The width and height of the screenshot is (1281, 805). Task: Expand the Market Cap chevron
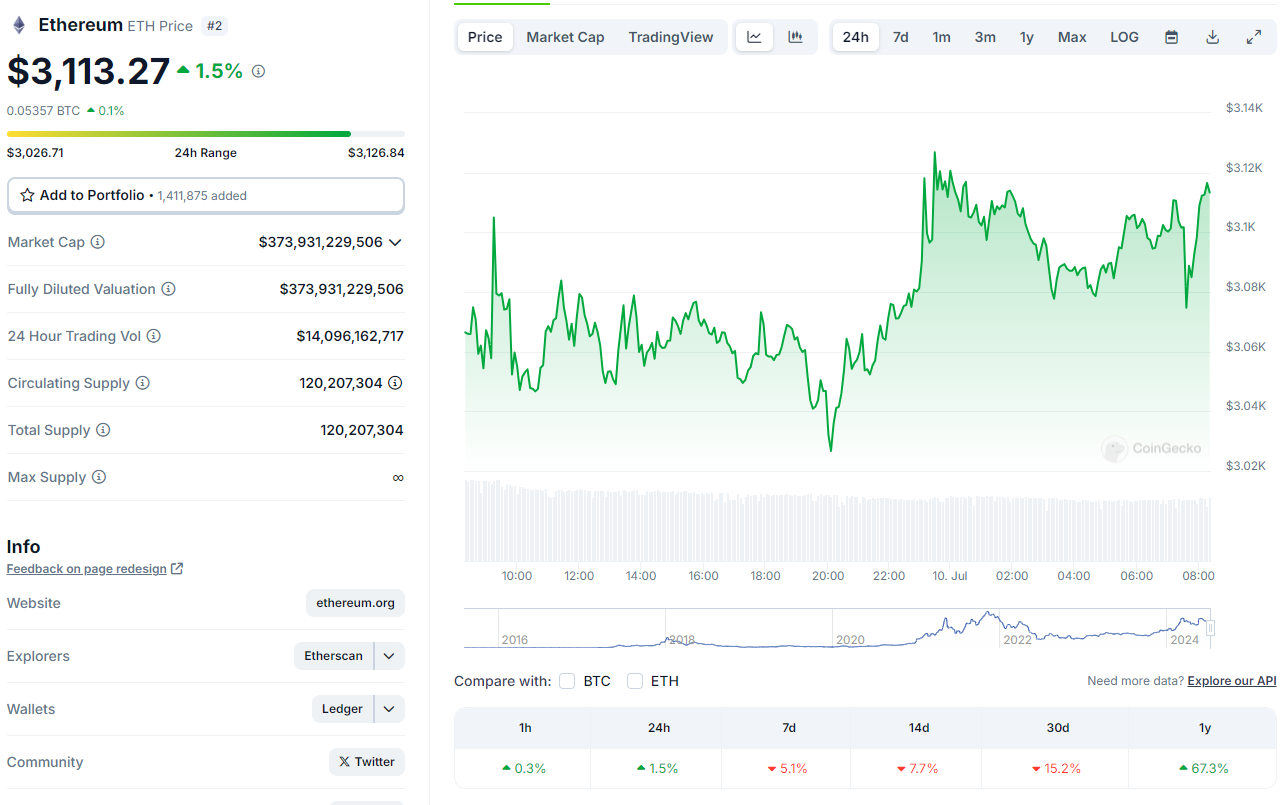pyautogui.click(x=395, y=242)
